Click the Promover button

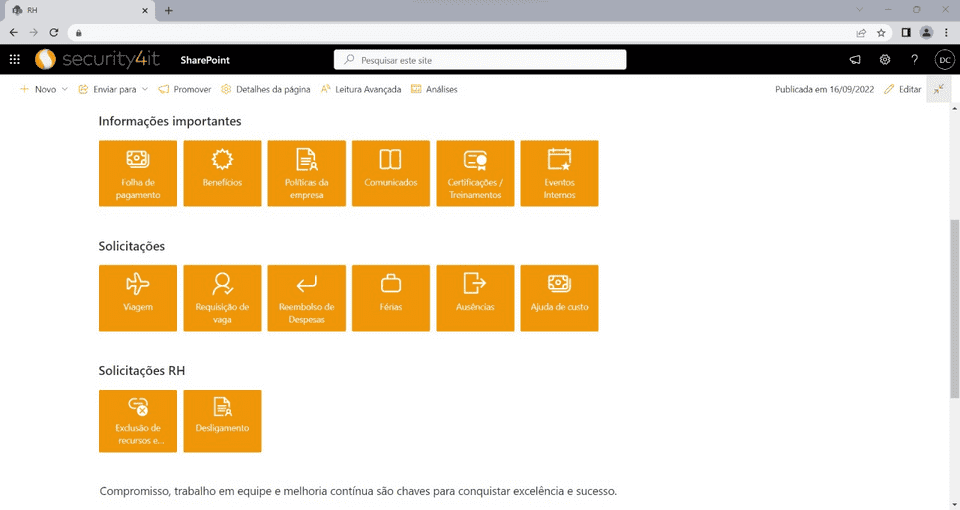185,89
